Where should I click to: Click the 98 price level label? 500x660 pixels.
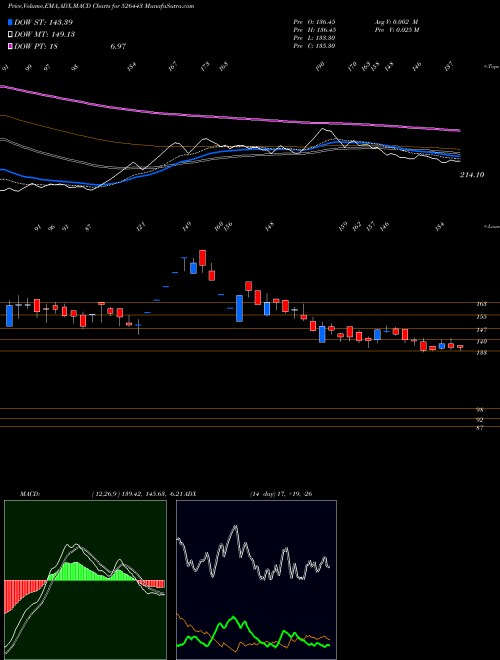coord(479,410)
